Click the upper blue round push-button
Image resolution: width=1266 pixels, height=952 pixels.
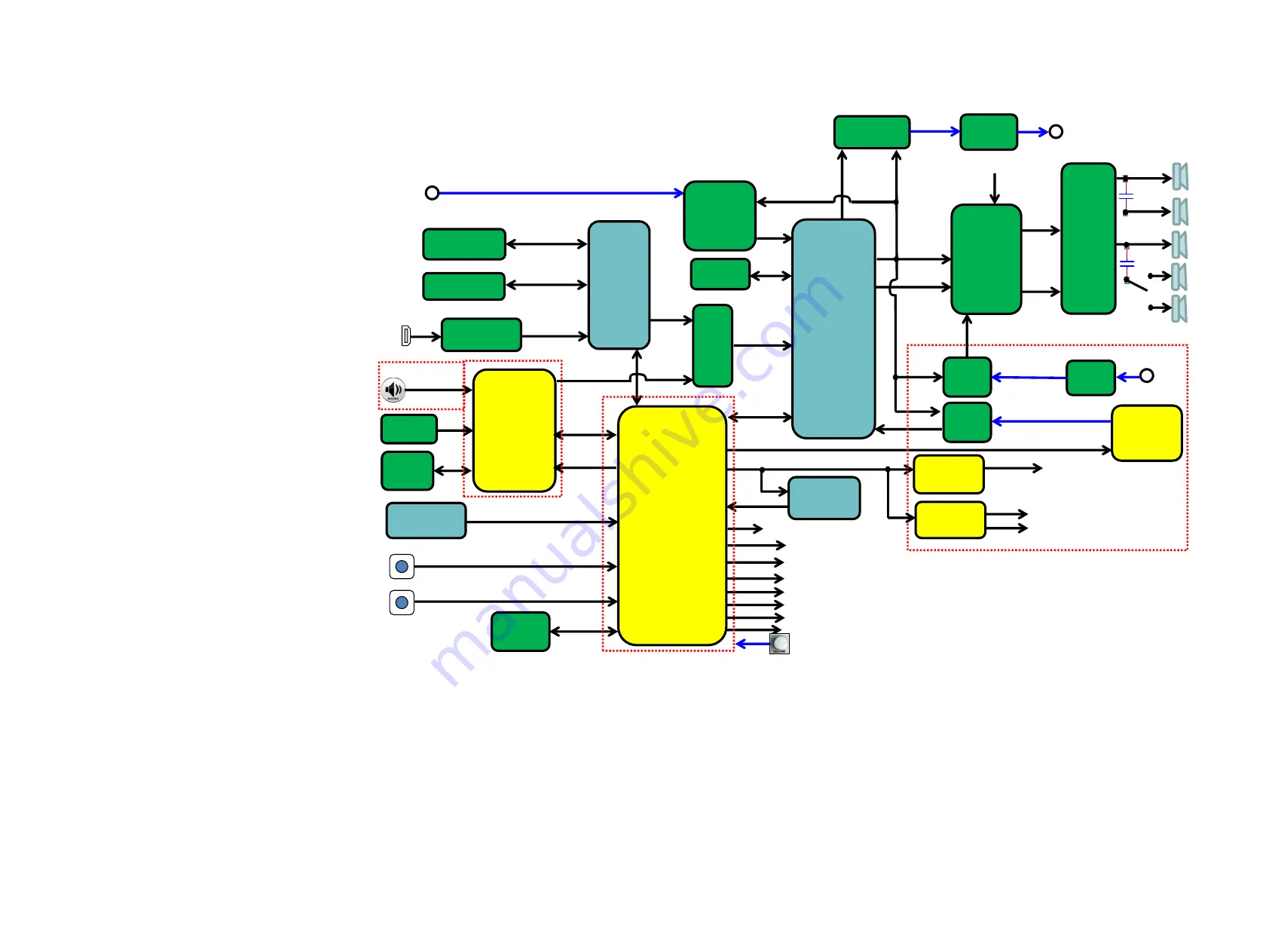[x=402, y=566]
